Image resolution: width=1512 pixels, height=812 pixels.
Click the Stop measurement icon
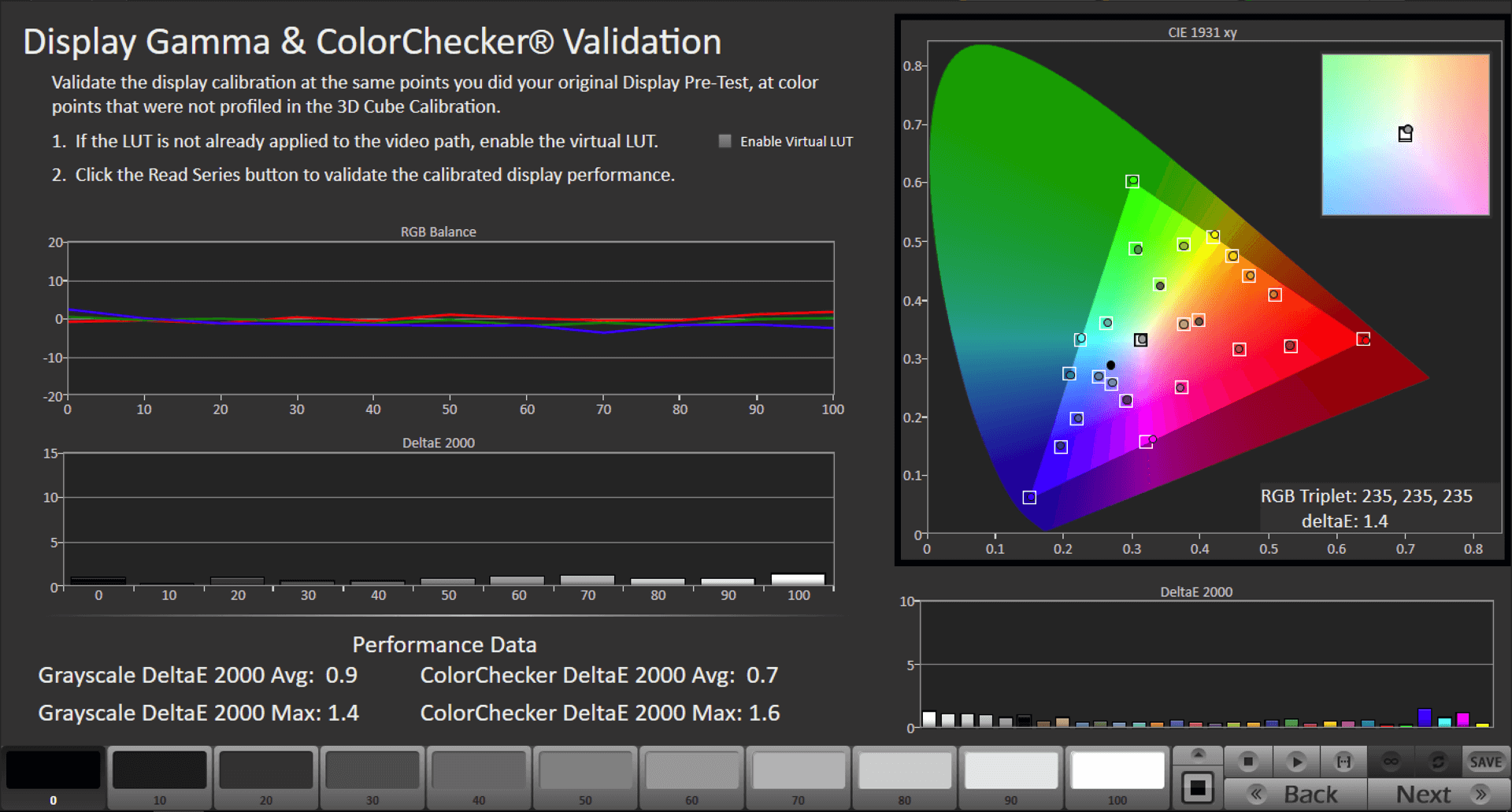[1247, 762]
